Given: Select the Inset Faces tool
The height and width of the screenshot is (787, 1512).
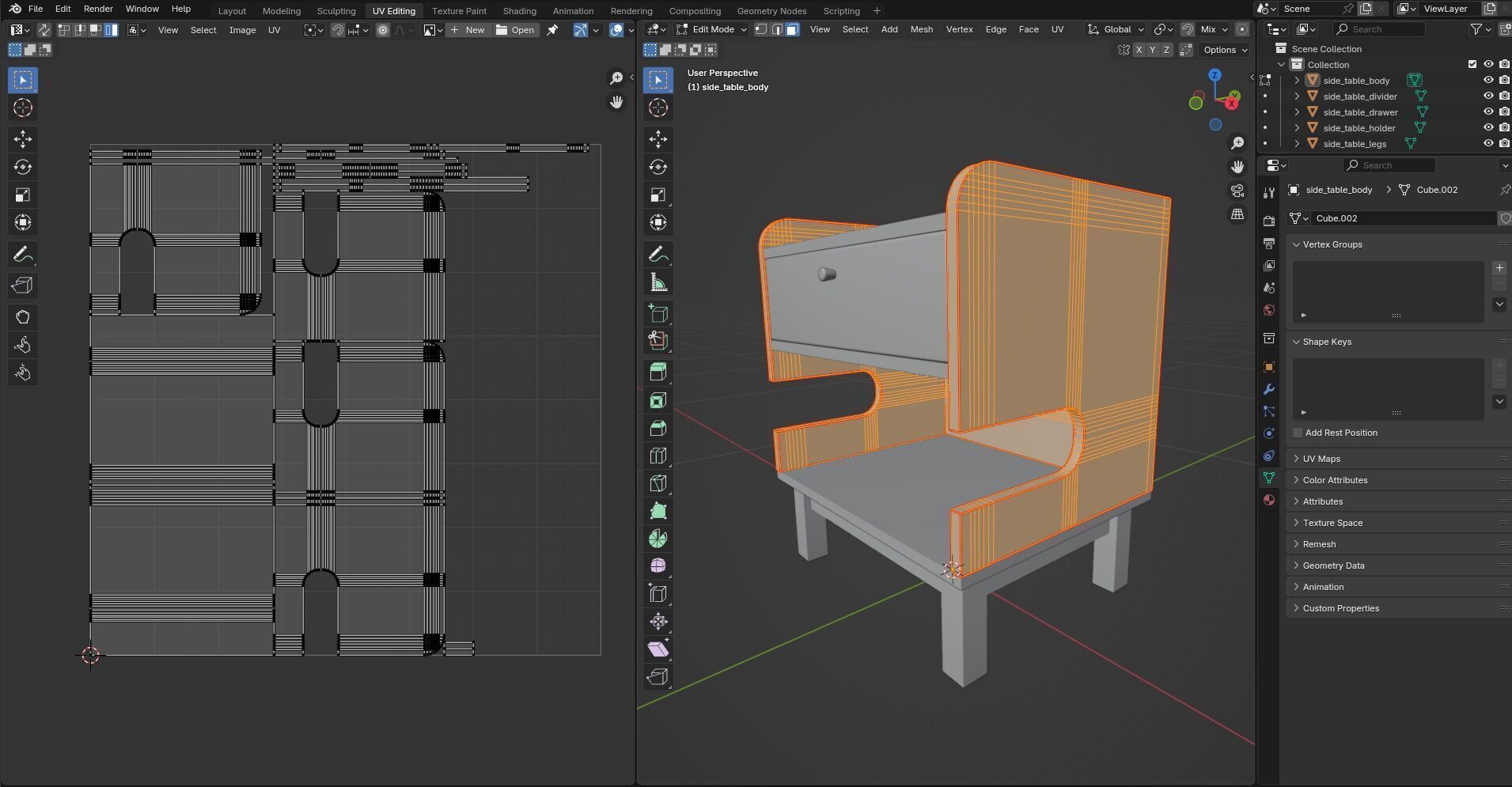Looking at the screenshot, I should tap(658, 400).
